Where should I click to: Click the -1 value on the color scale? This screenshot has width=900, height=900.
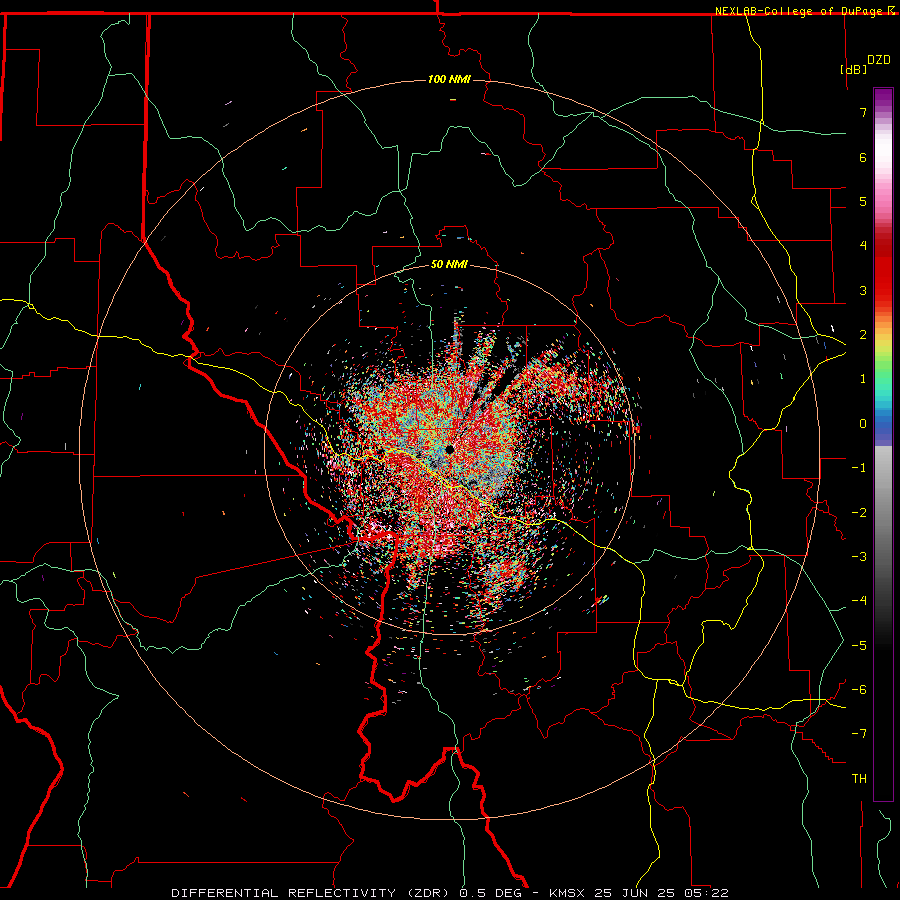point(859,468)
